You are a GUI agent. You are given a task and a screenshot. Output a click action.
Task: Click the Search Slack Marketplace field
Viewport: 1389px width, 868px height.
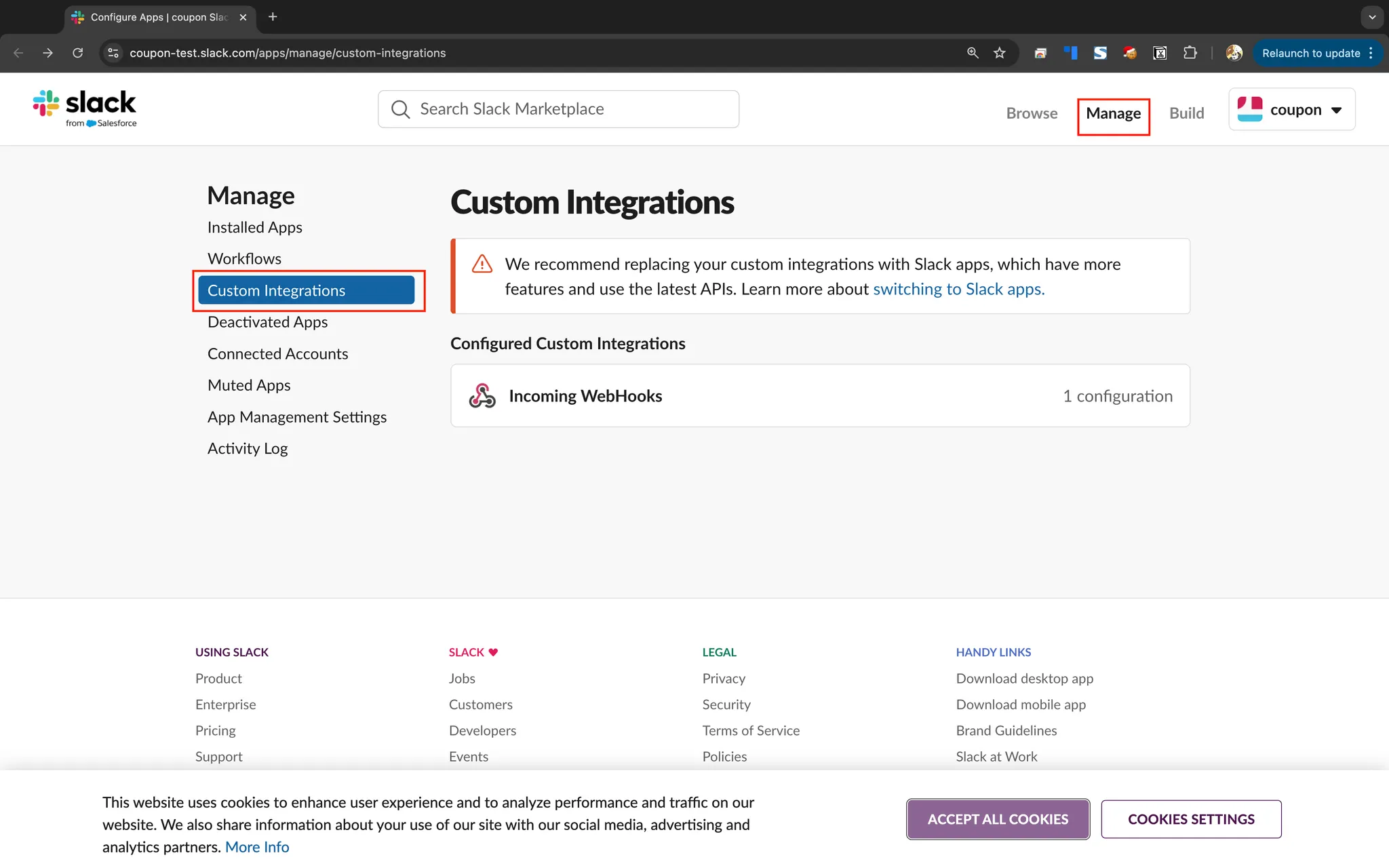point(558,109)
